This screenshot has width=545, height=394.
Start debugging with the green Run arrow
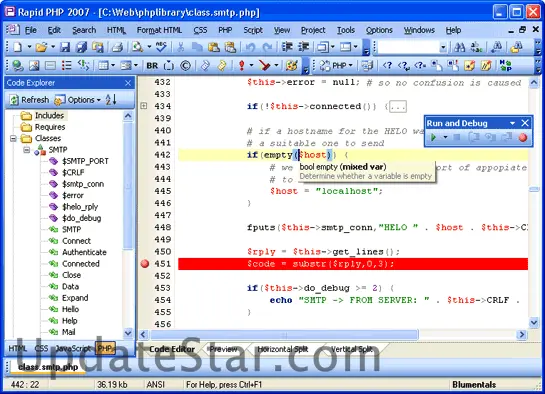433,138
